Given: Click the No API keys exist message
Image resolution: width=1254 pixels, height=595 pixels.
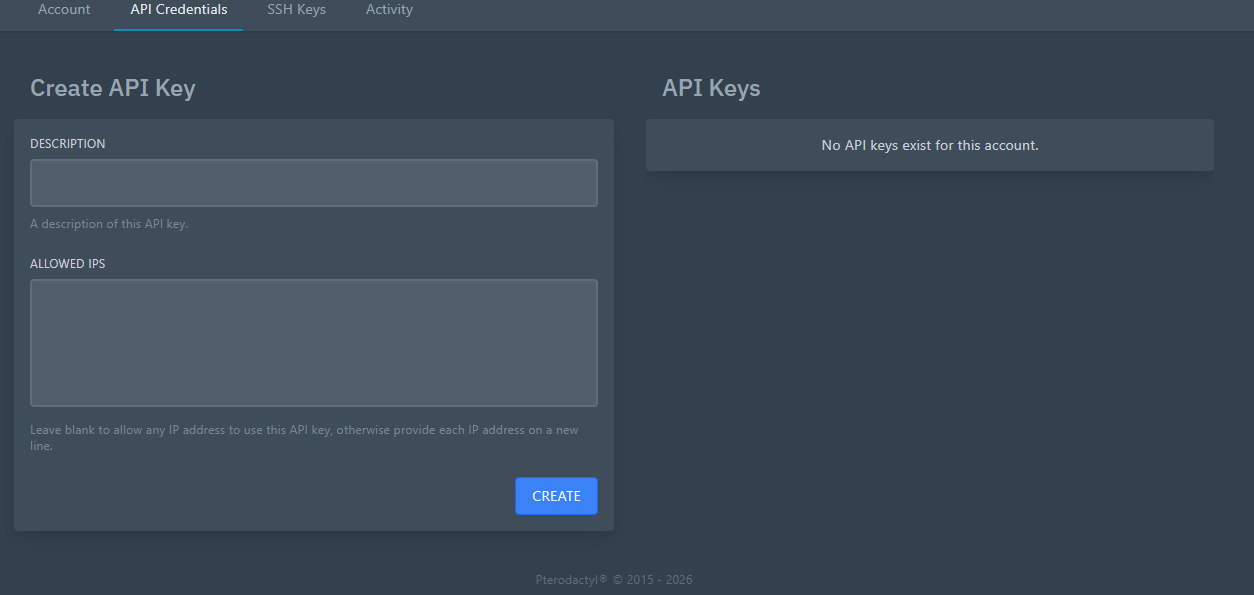Looking at the screenshot, I should click(x=929, y=146).
